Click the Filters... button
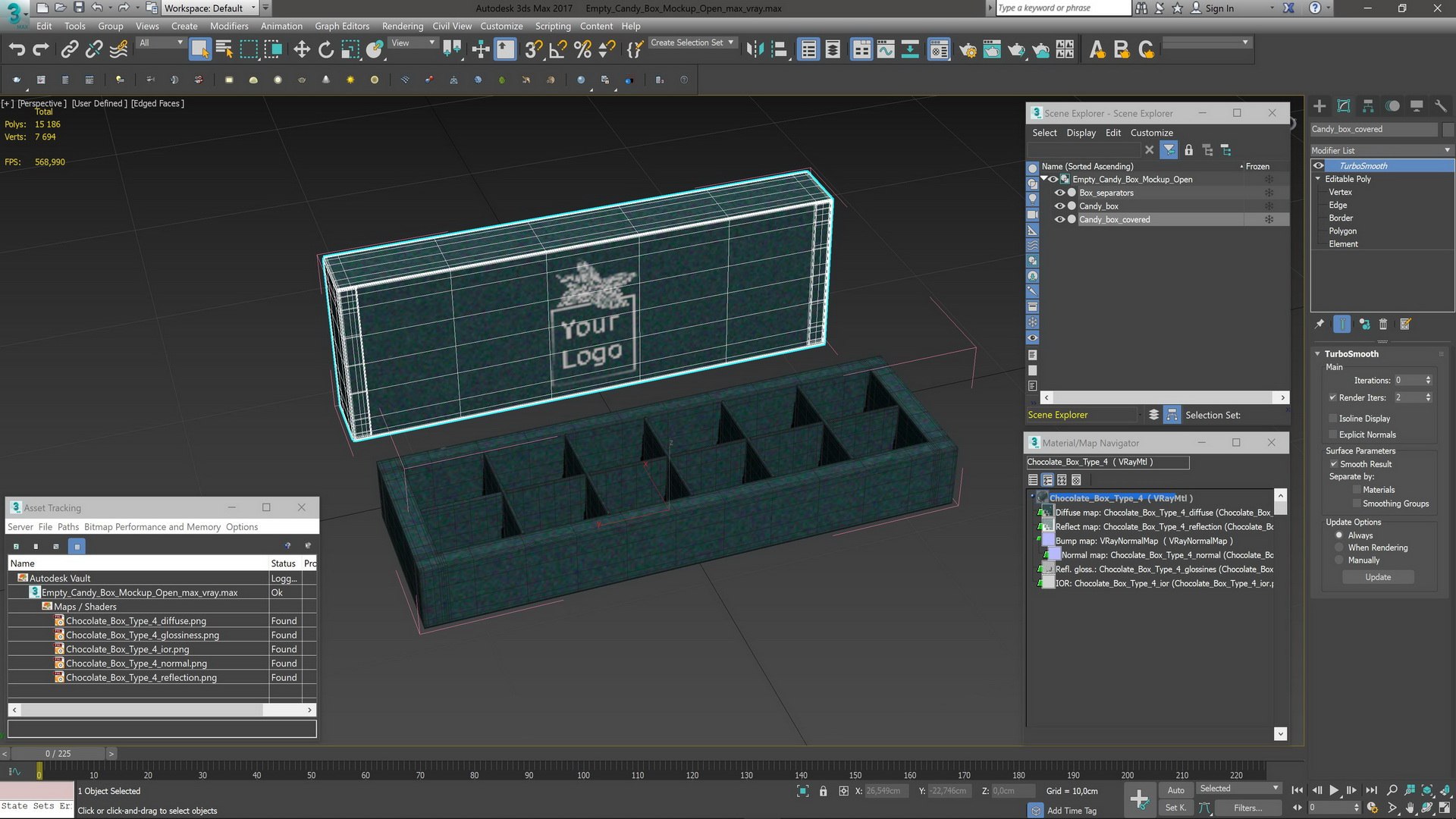Viewport: 1456px width, 819px height. [x=1247, y=808]
